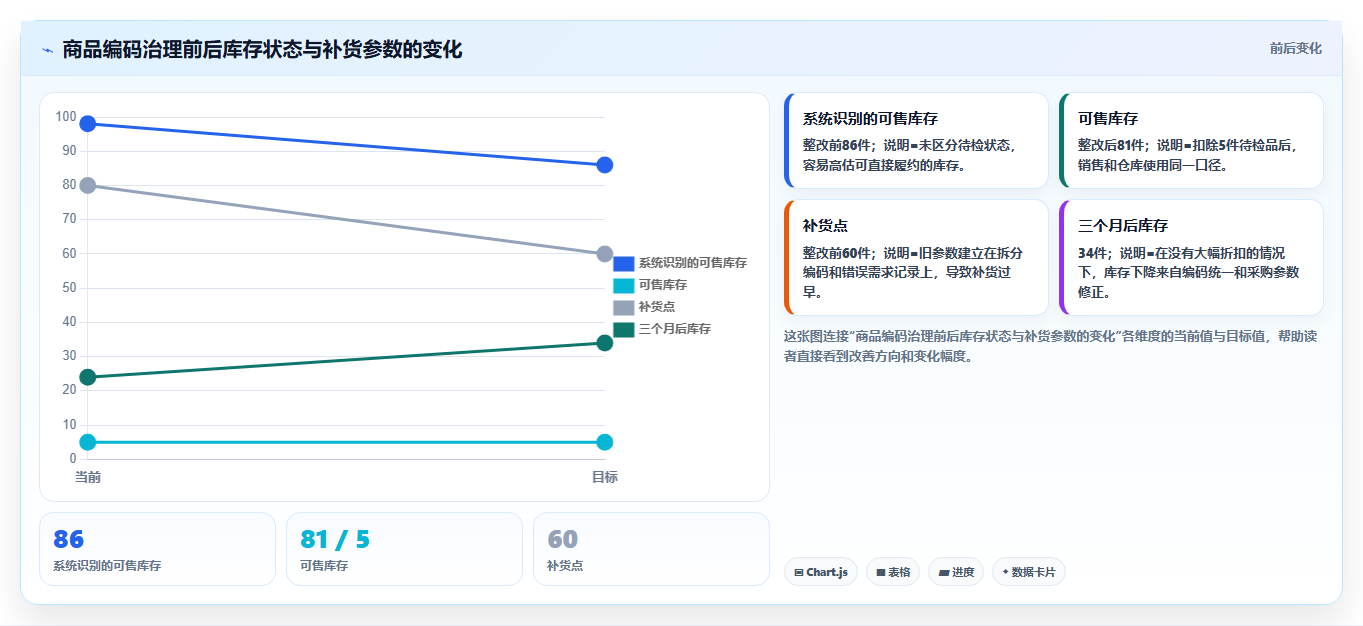Screen dimensions: 1363x626
Task: Click the 目标 x-axis label
Action: pyautogui.click(x=604, y=477)
